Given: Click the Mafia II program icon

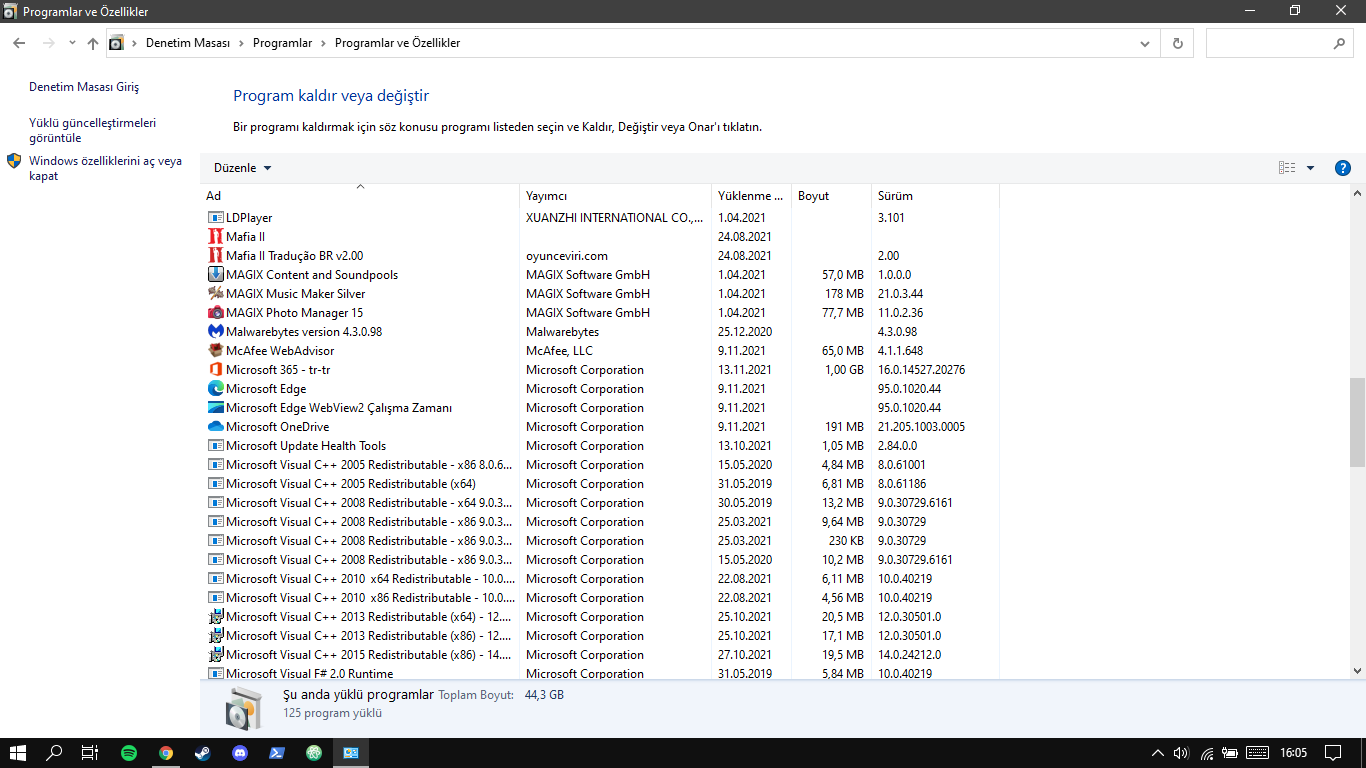Looking at the screenshot, I should tap(215, 236).
